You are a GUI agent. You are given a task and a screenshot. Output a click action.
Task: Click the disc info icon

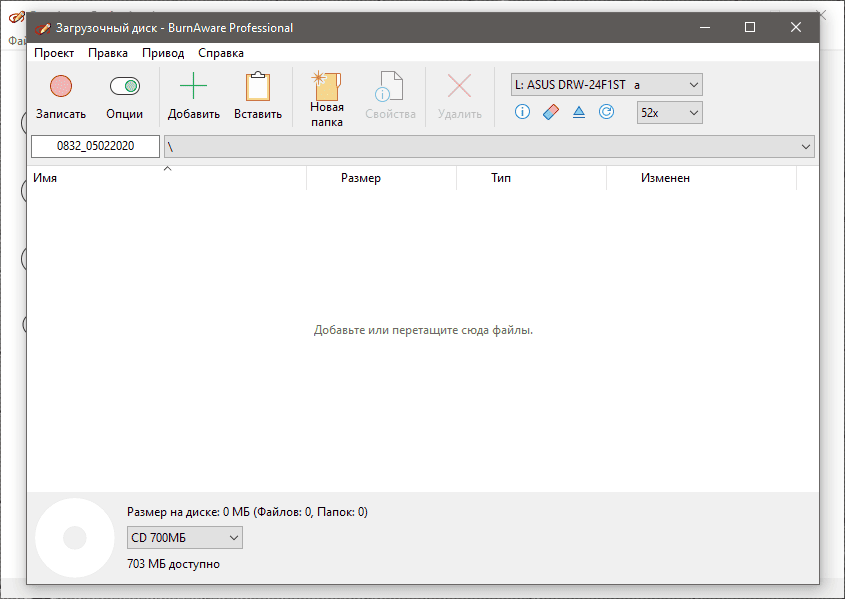522,112
